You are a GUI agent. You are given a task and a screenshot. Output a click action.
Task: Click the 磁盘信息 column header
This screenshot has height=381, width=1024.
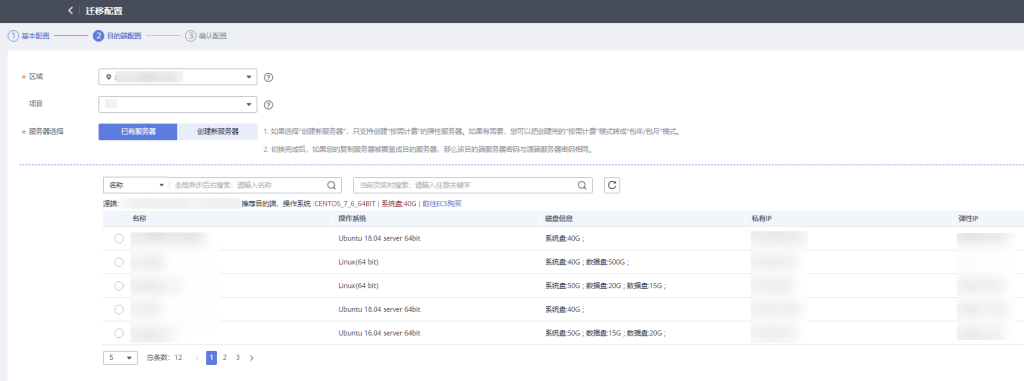click(x=559, y=219)
